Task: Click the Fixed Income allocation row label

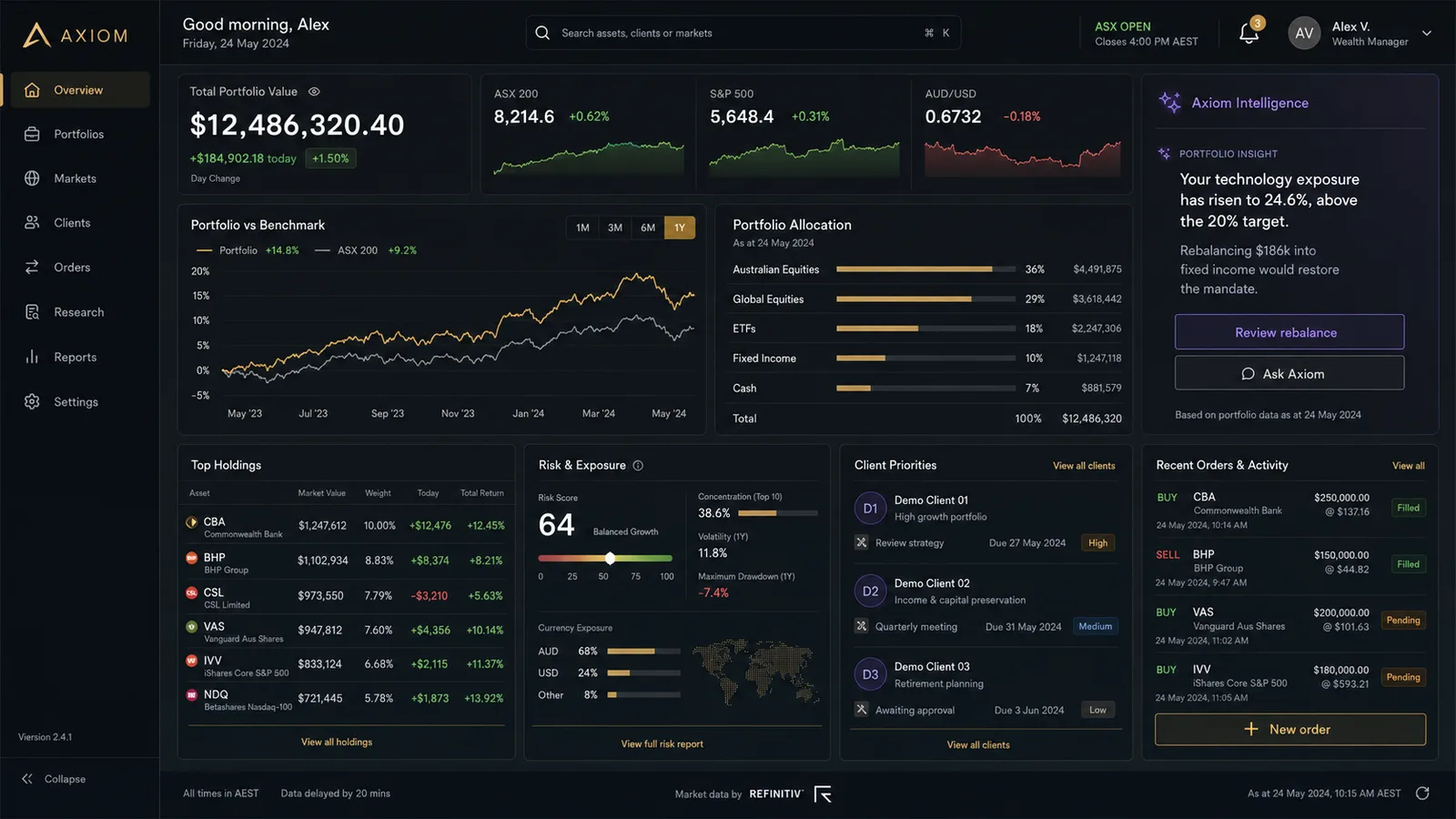Action: [764, 359]
